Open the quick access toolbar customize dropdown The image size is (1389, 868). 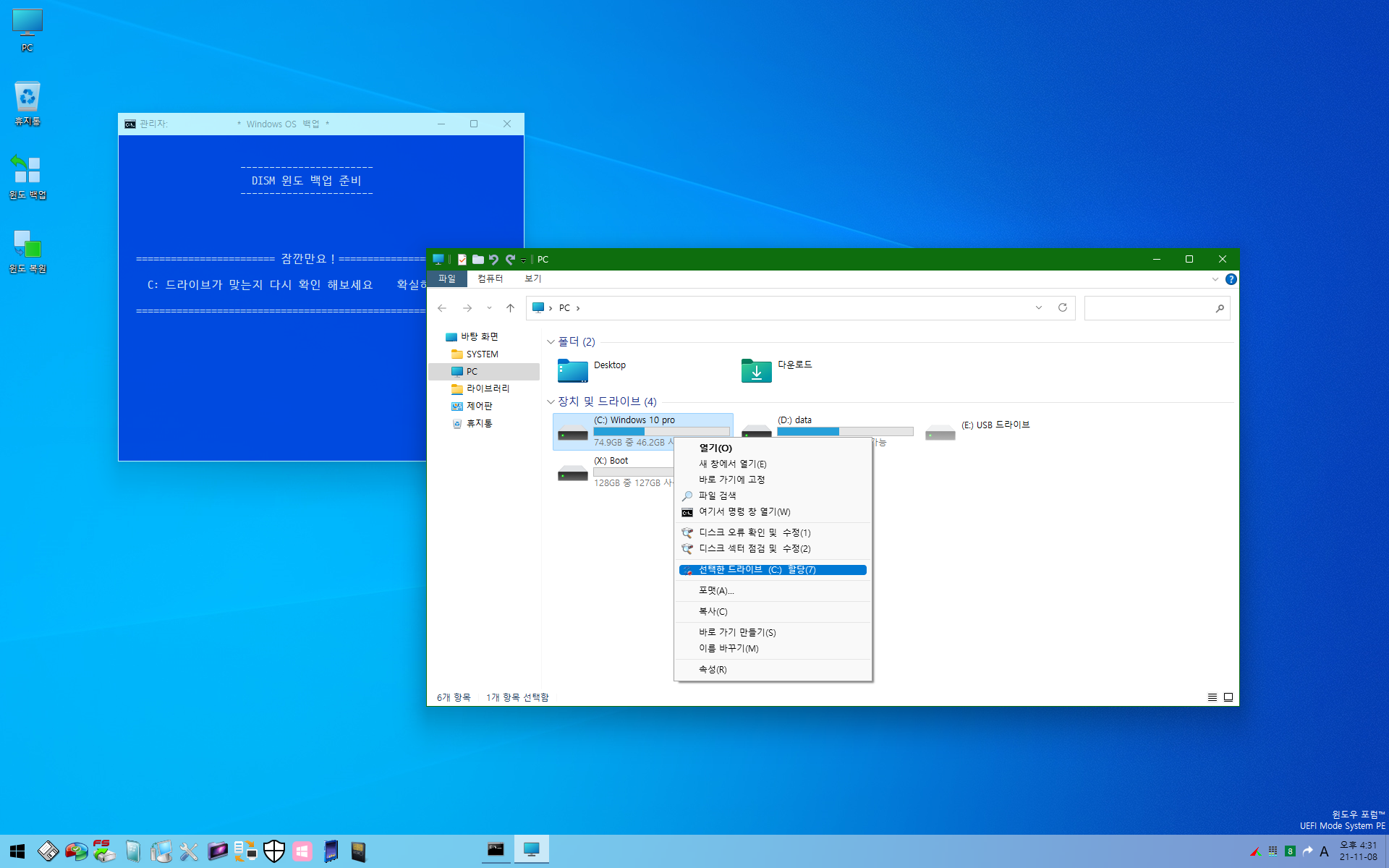[x=523, y=260]
